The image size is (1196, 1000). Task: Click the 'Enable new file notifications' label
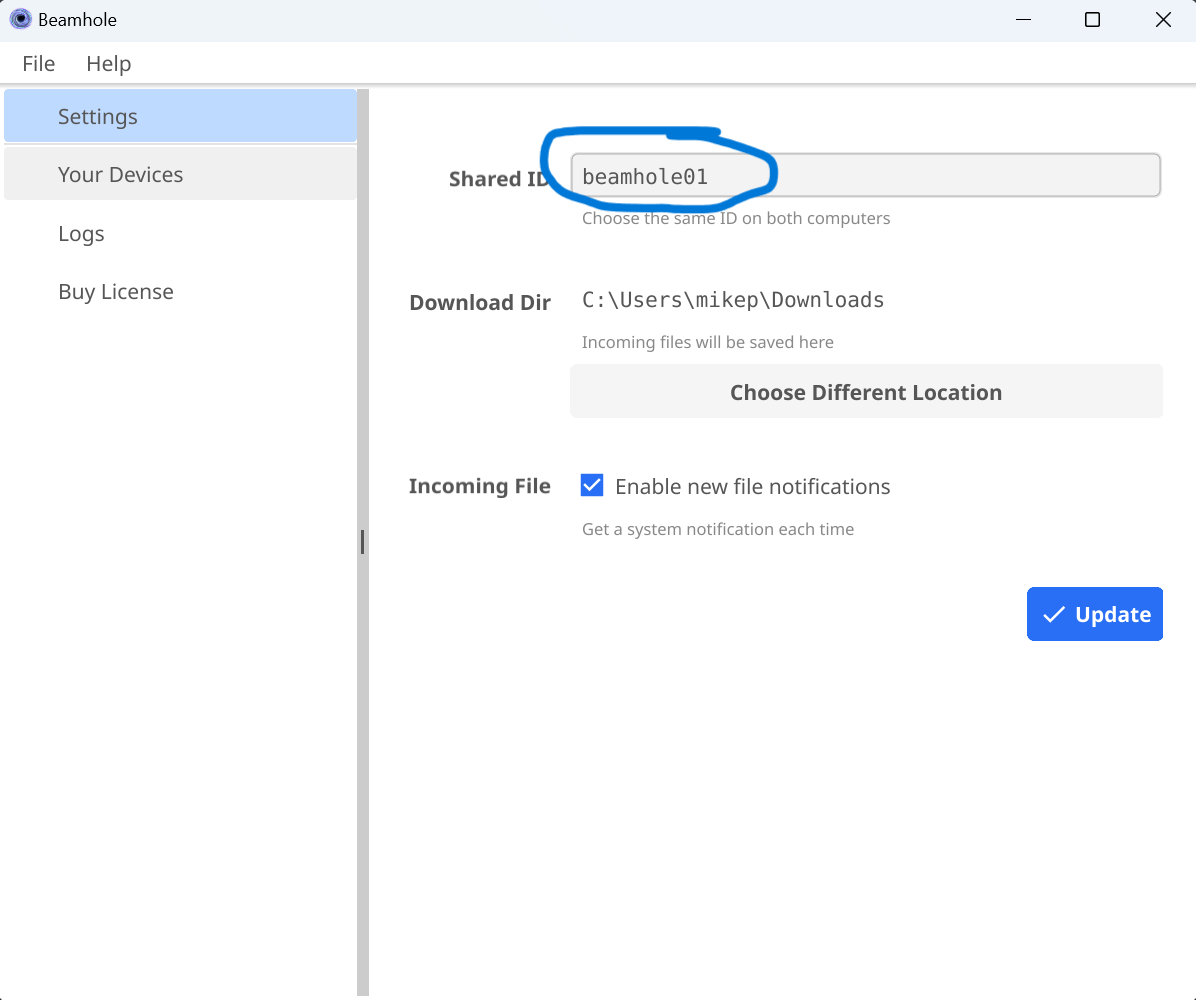click(752, 486)
